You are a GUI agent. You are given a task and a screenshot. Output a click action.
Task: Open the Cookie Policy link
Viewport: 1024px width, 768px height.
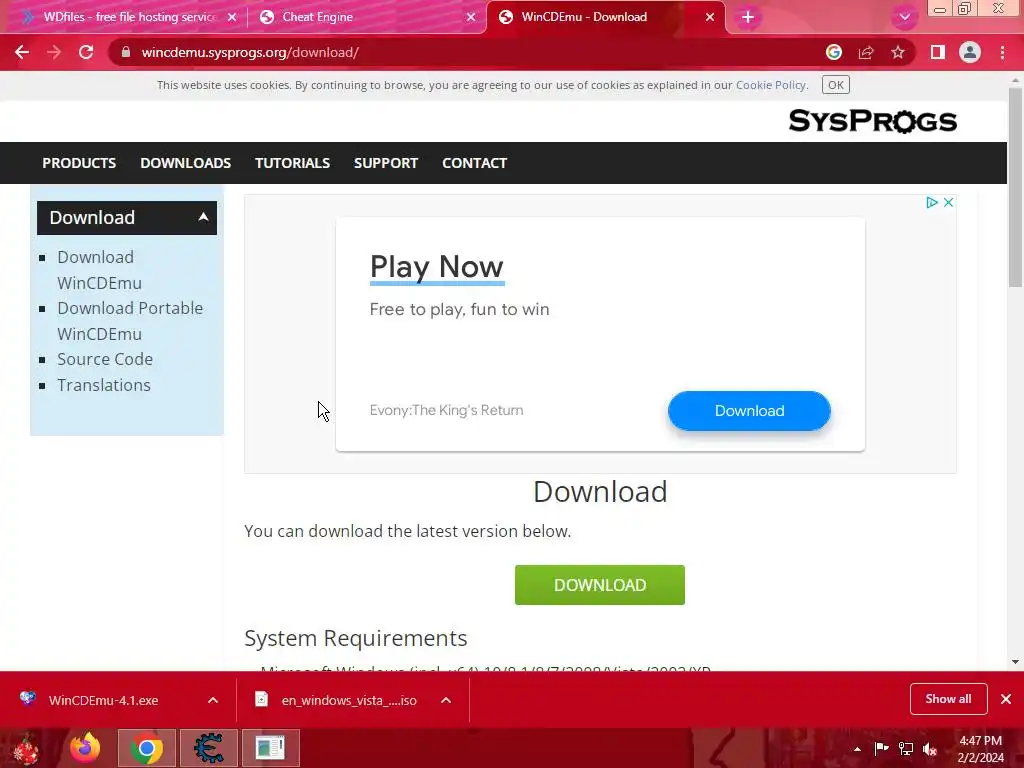click(x=771, y=85)
